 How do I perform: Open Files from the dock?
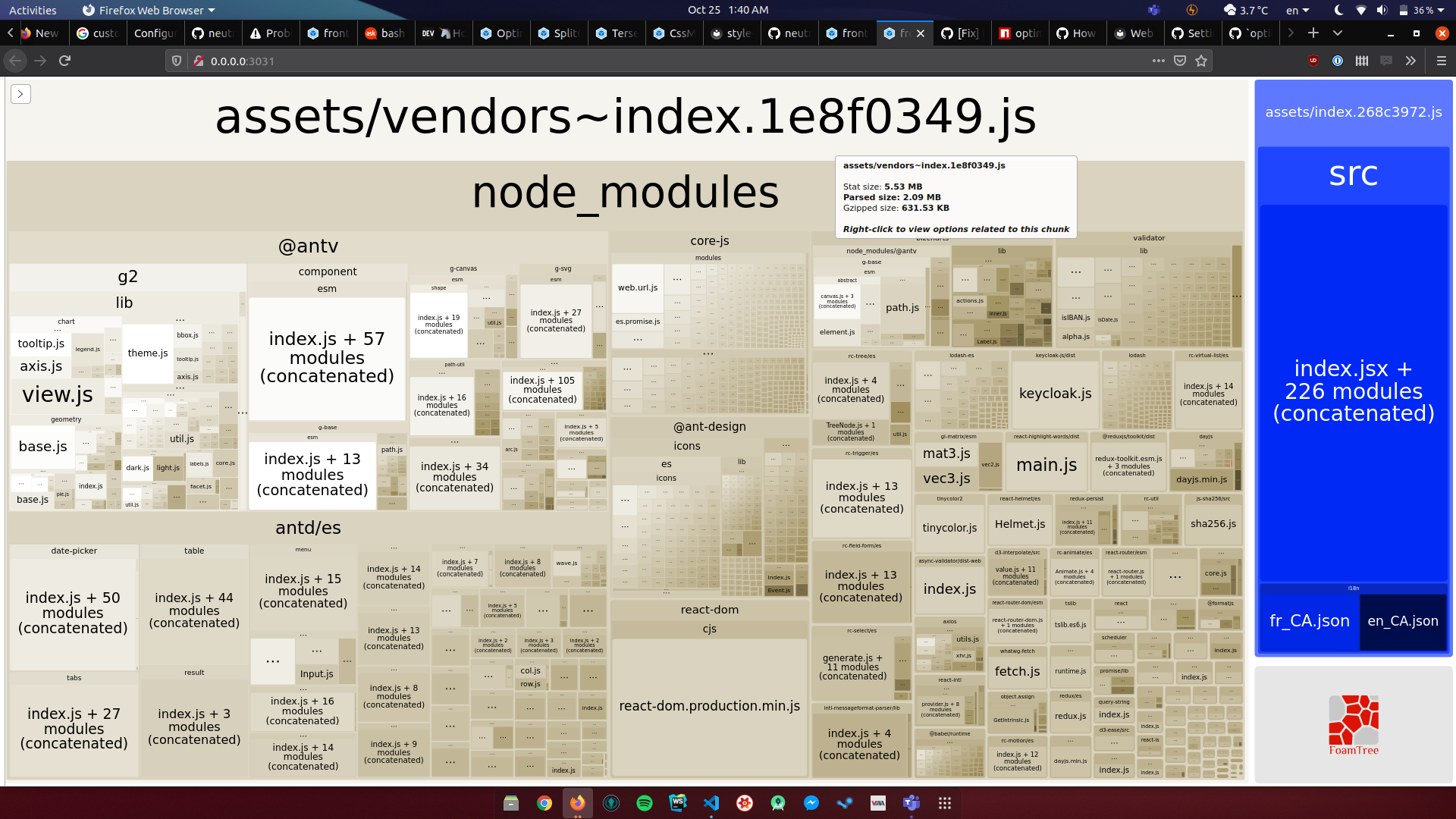(x=511, y=802)
